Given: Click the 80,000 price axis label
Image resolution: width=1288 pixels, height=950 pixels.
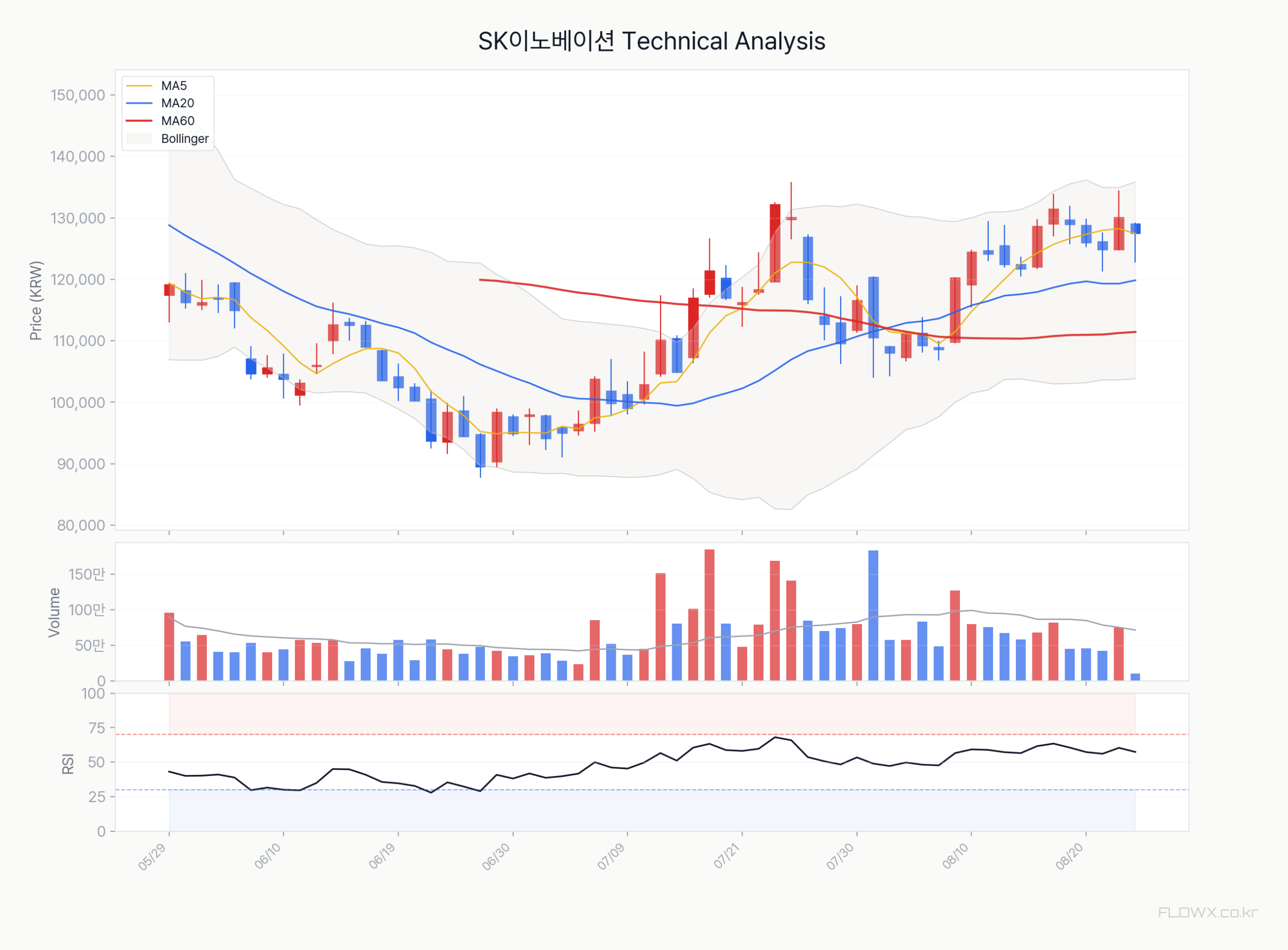Looking at the screenshot, I should 81,526.
